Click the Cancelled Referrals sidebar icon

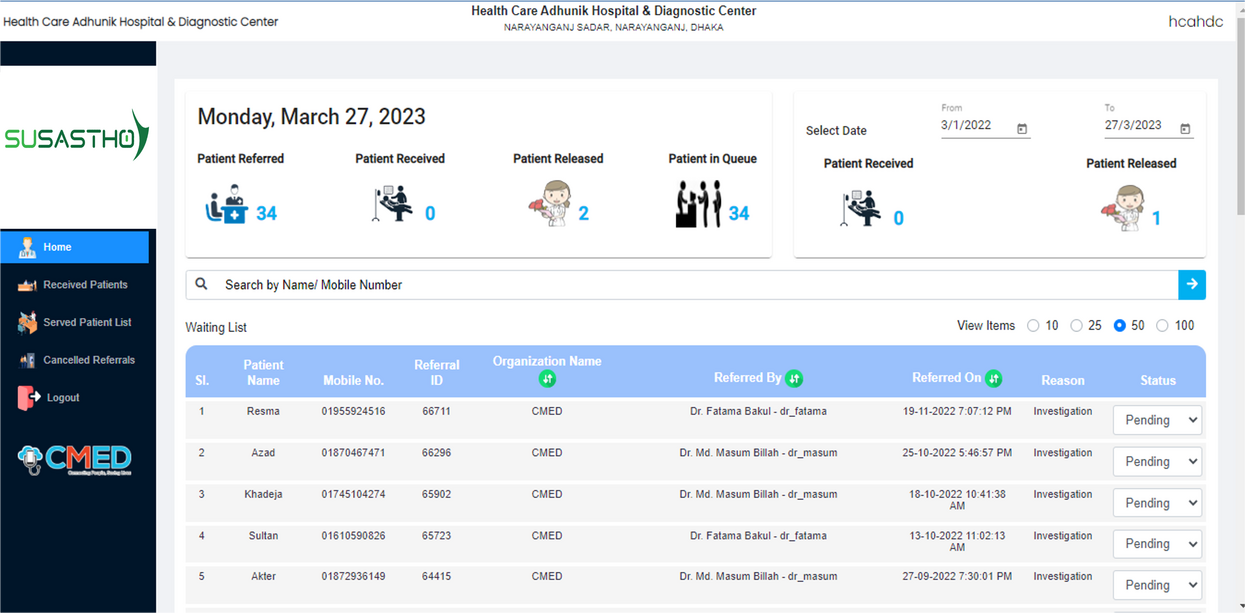coord(27,360)
